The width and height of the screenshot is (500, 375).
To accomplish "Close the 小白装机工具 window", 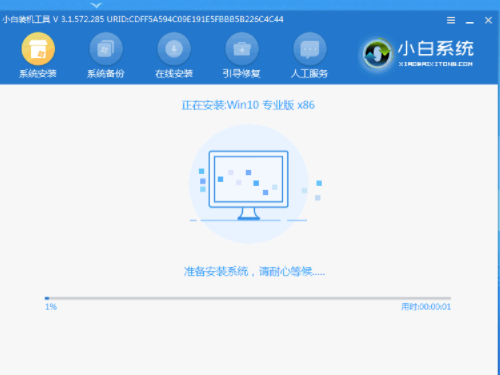I will [488, 20].
